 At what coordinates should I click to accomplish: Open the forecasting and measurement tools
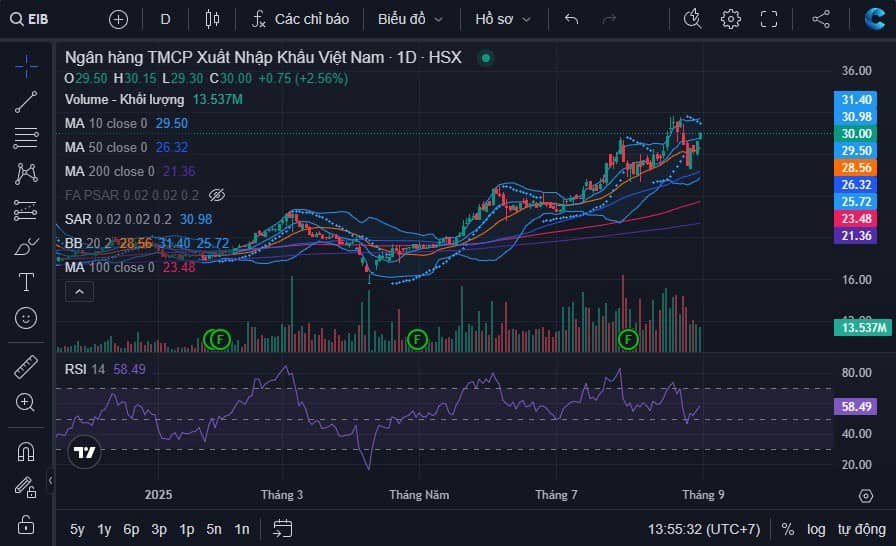[26, 210]
